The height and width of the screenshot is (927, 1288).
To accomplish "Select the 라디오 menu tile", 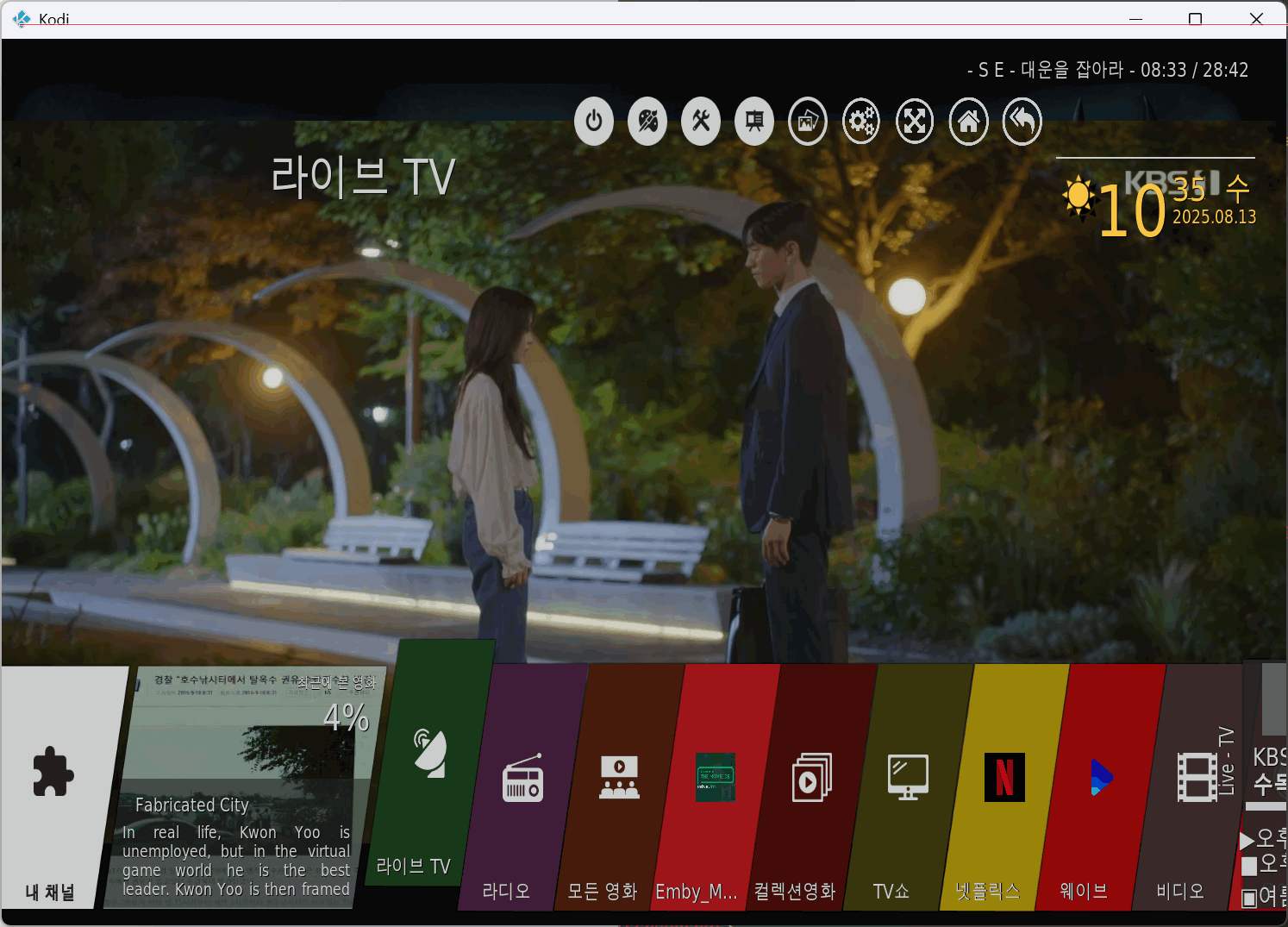I will tap(523, 786).
